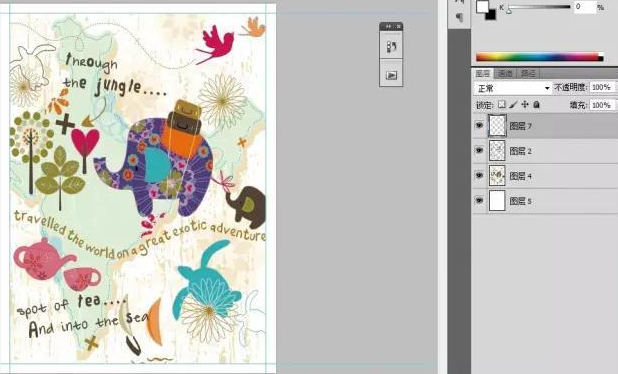Click the lock image pixels brush icon

[513, 105]
